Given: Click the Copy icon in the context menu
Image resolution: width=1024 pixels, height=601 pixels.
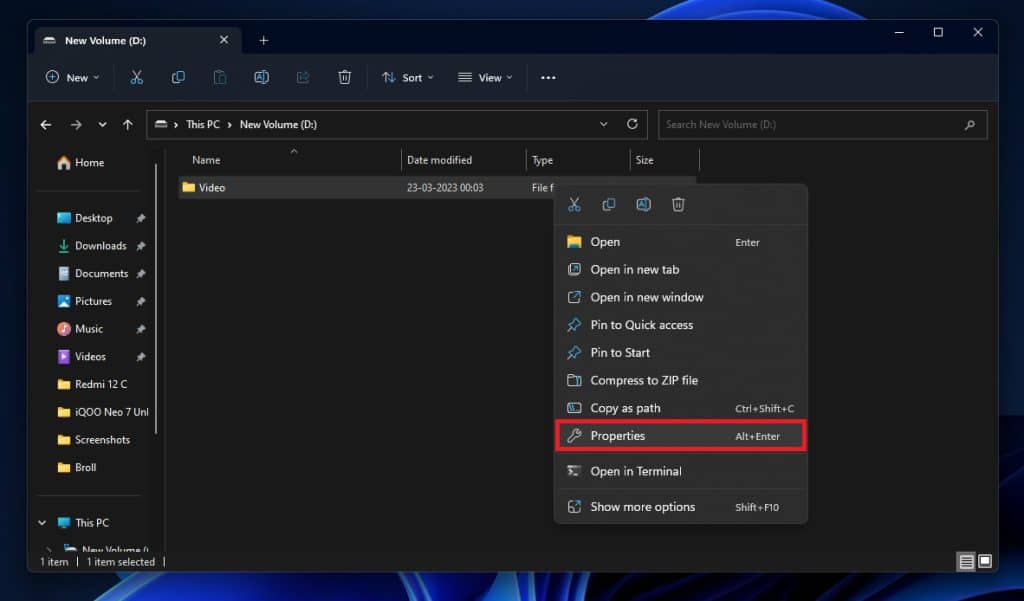Looking at the screenshot, I should coord(608,204).
